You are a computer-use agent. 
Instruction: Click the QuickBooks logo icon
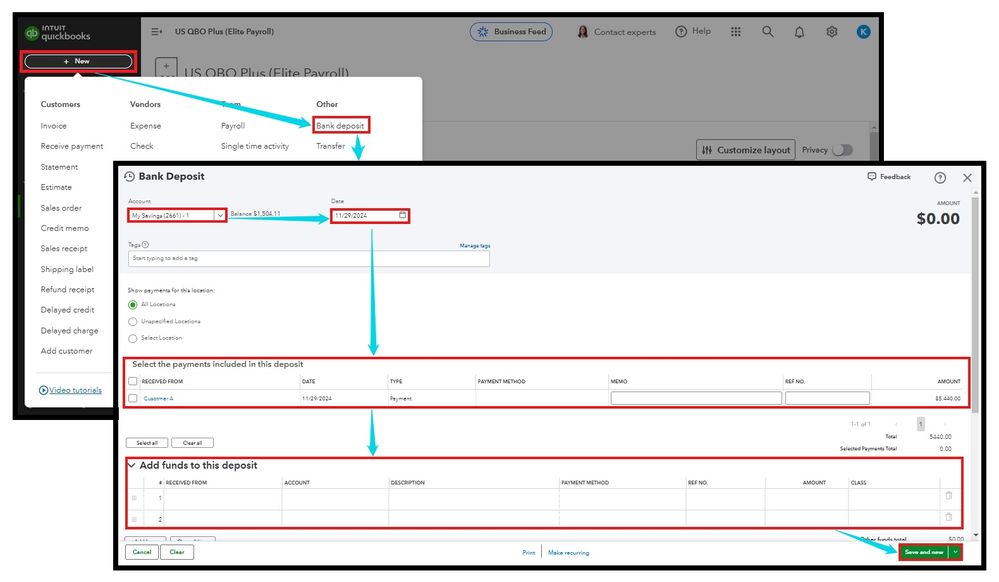pyautogui.click(x=31, y=33)
